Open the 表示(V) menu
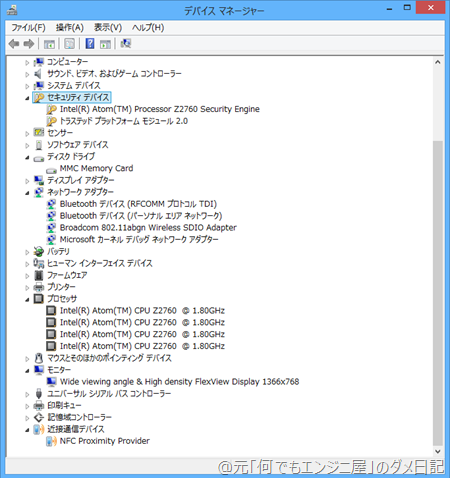 coord(108,28)
